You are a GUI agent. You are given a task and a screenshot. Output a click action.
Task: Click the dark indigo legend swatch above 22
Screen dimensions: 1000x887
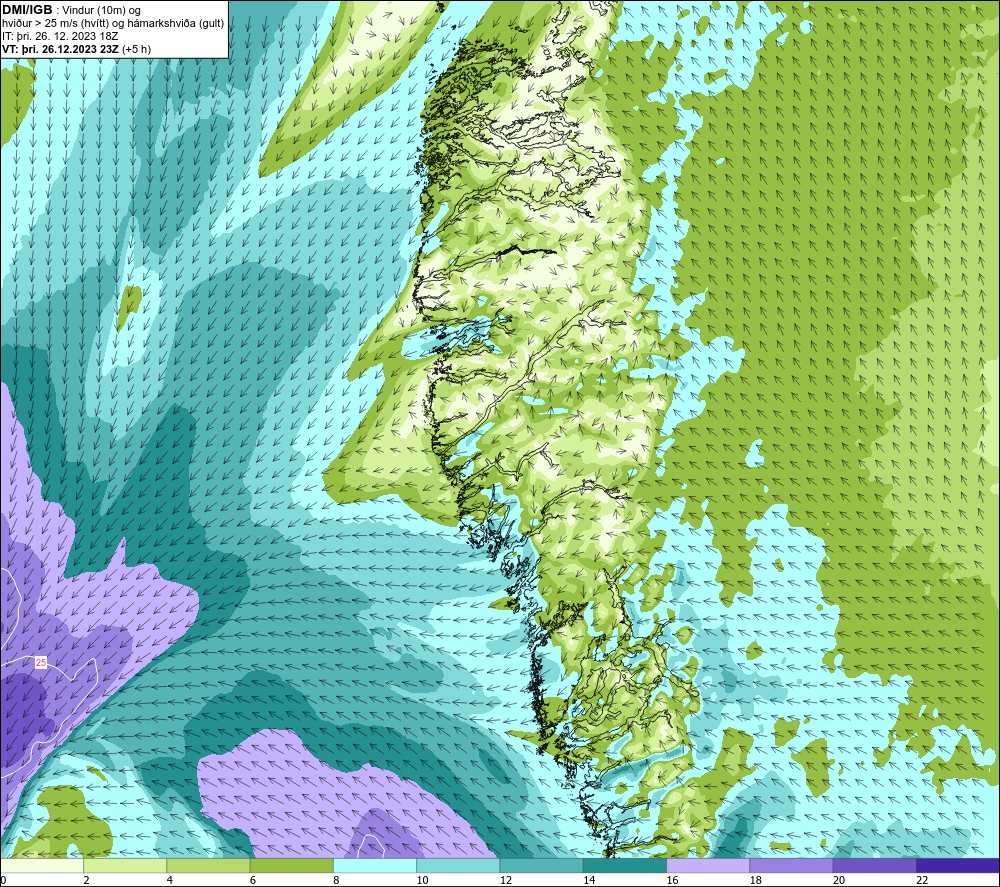[x=958, y=865]
